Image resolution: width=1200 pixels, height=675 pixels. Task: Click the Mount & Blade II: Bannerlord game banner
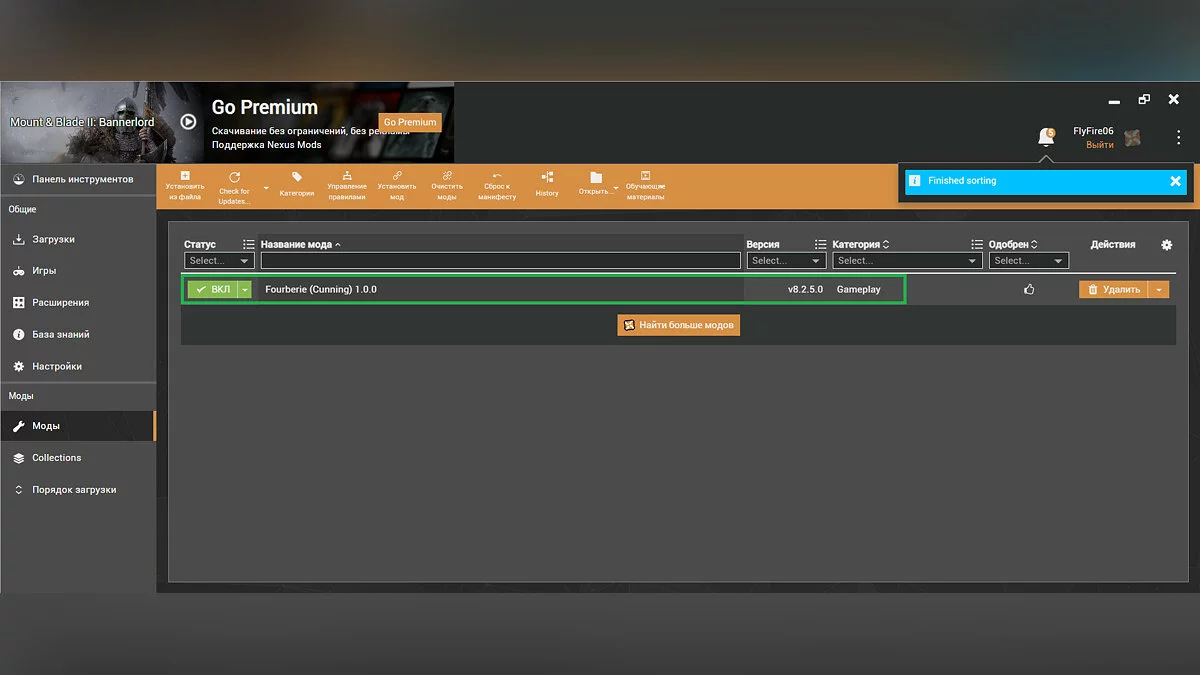point(82,122)
